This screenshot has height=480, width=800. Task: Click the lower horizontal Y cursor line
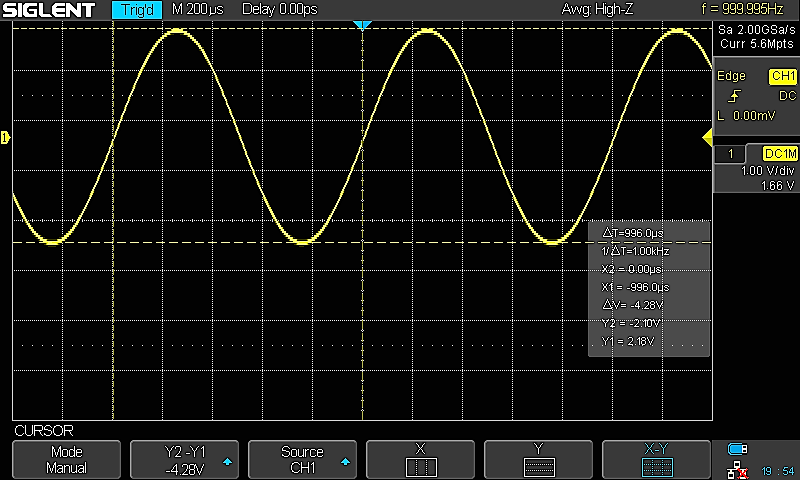click(300, 243)
